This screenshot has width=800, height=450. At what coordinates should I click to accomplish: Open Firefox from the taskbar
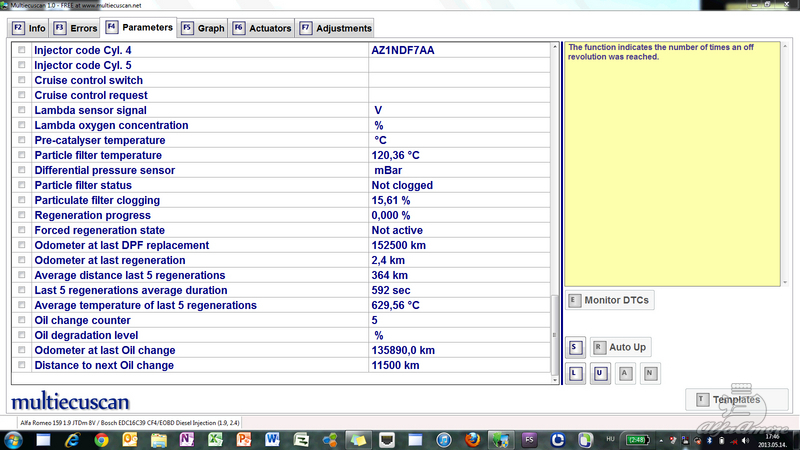(472, 440)
